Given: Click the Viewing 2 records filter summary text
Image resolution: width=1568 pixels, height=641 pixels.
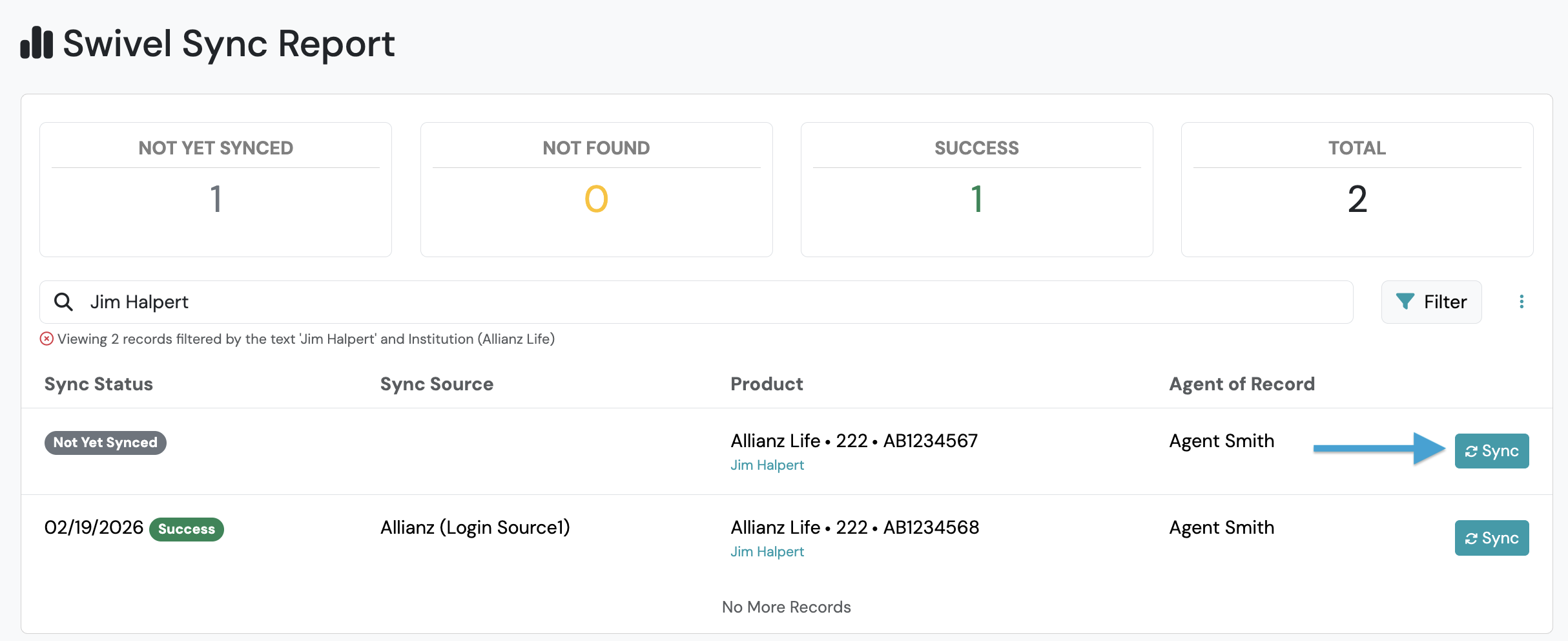Looking at the screenshot, I should (306, 339).
